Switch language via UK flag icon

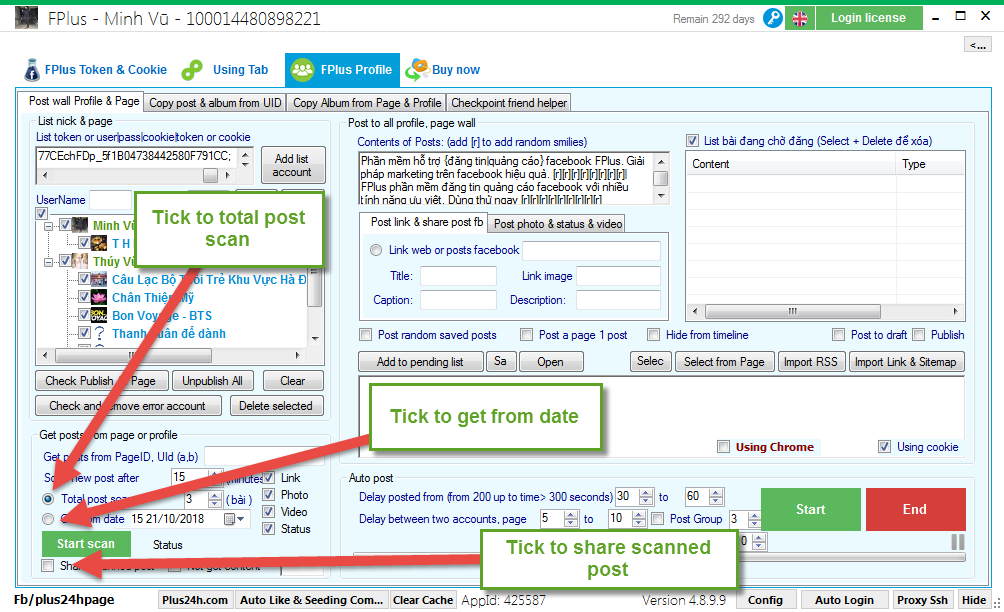click(x=800, y=19)
